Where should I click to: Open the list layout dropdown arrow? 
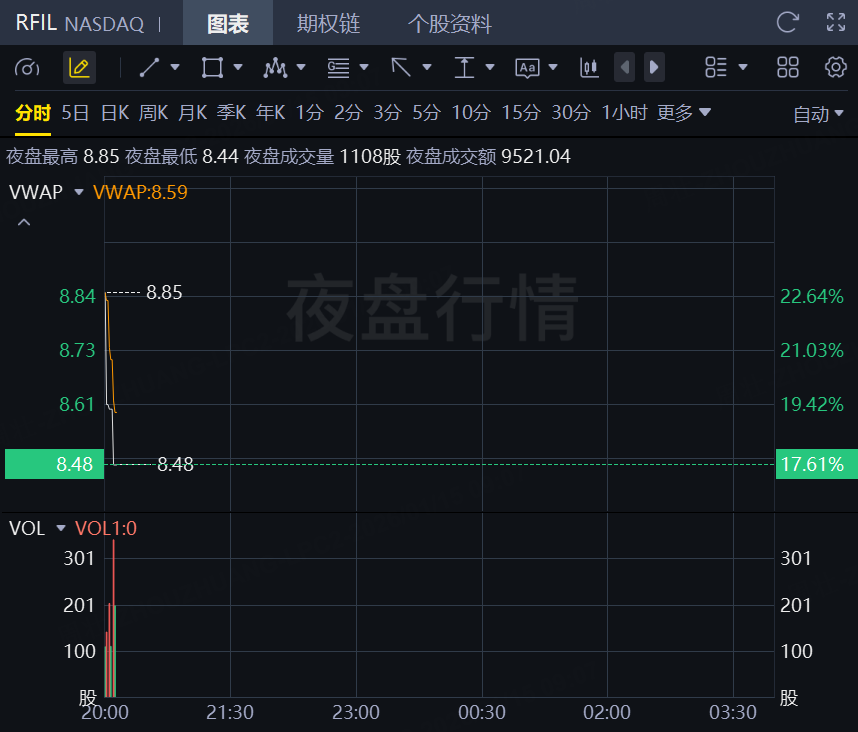point(742,68)
